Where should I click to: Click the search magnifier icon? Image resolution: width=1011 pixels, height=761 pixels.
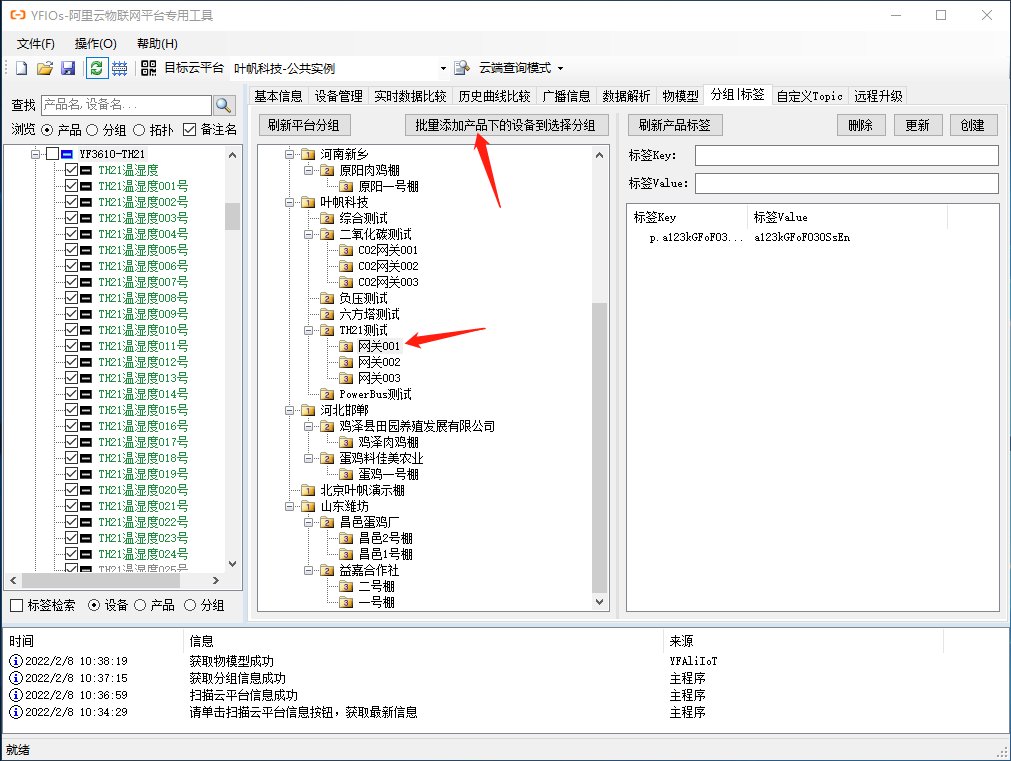coord(225,104)
